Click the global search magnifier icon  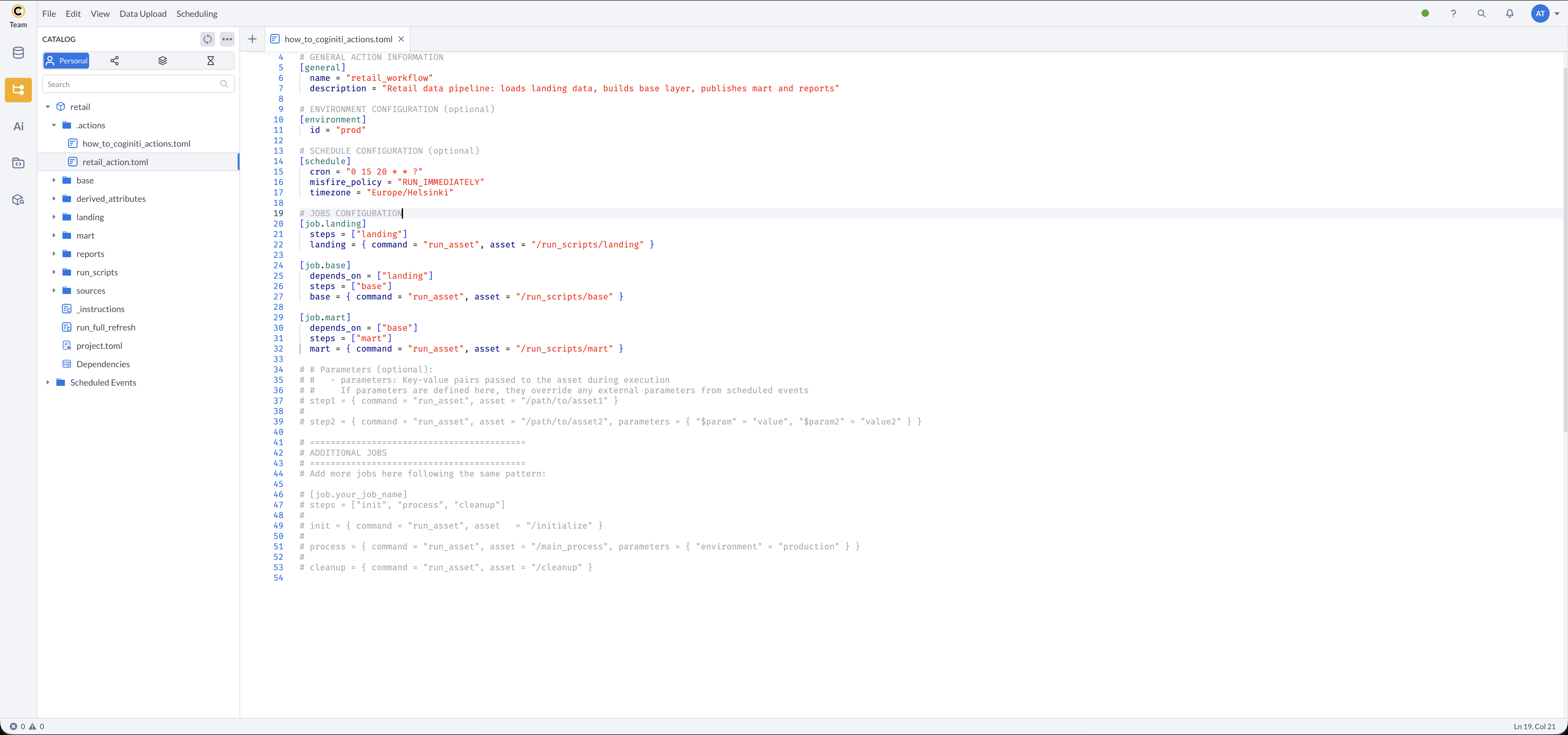pyautogui.click(x=1482, y=13)
